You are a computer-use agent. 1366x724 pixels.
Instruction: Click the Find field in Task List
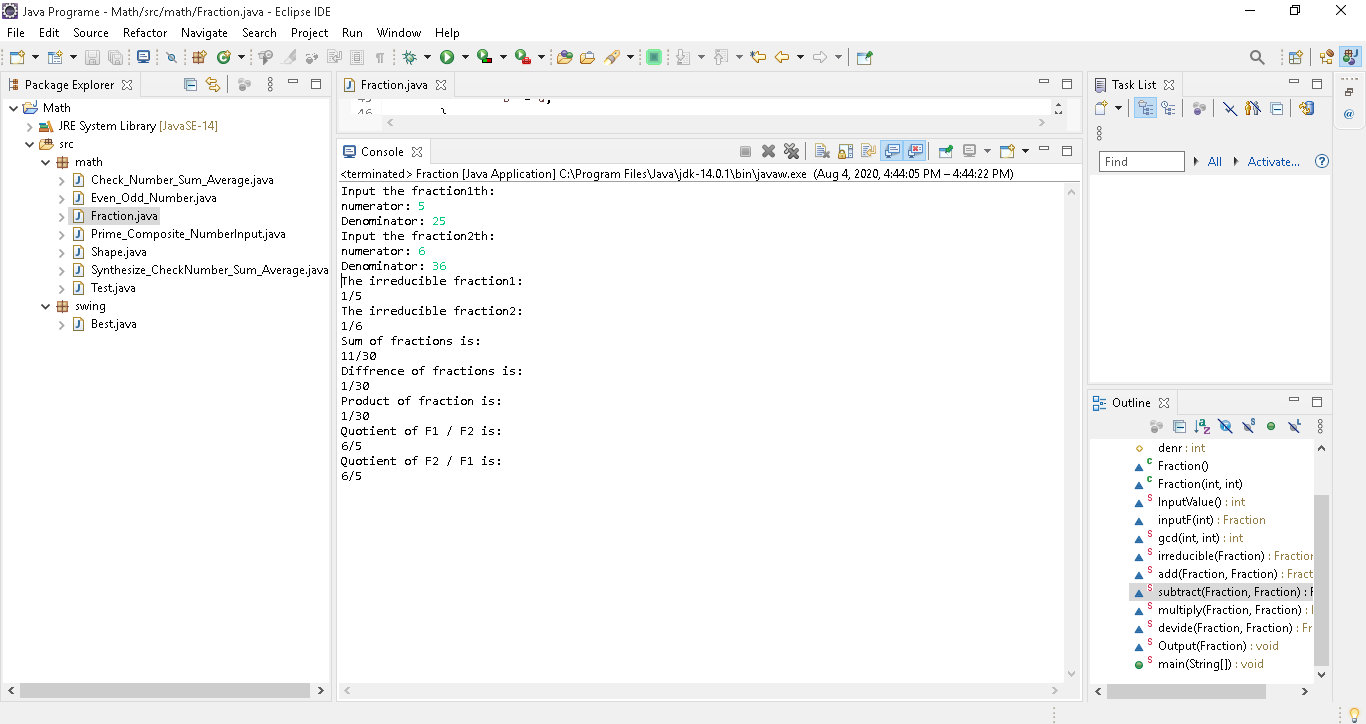(x=1141, y=161)
